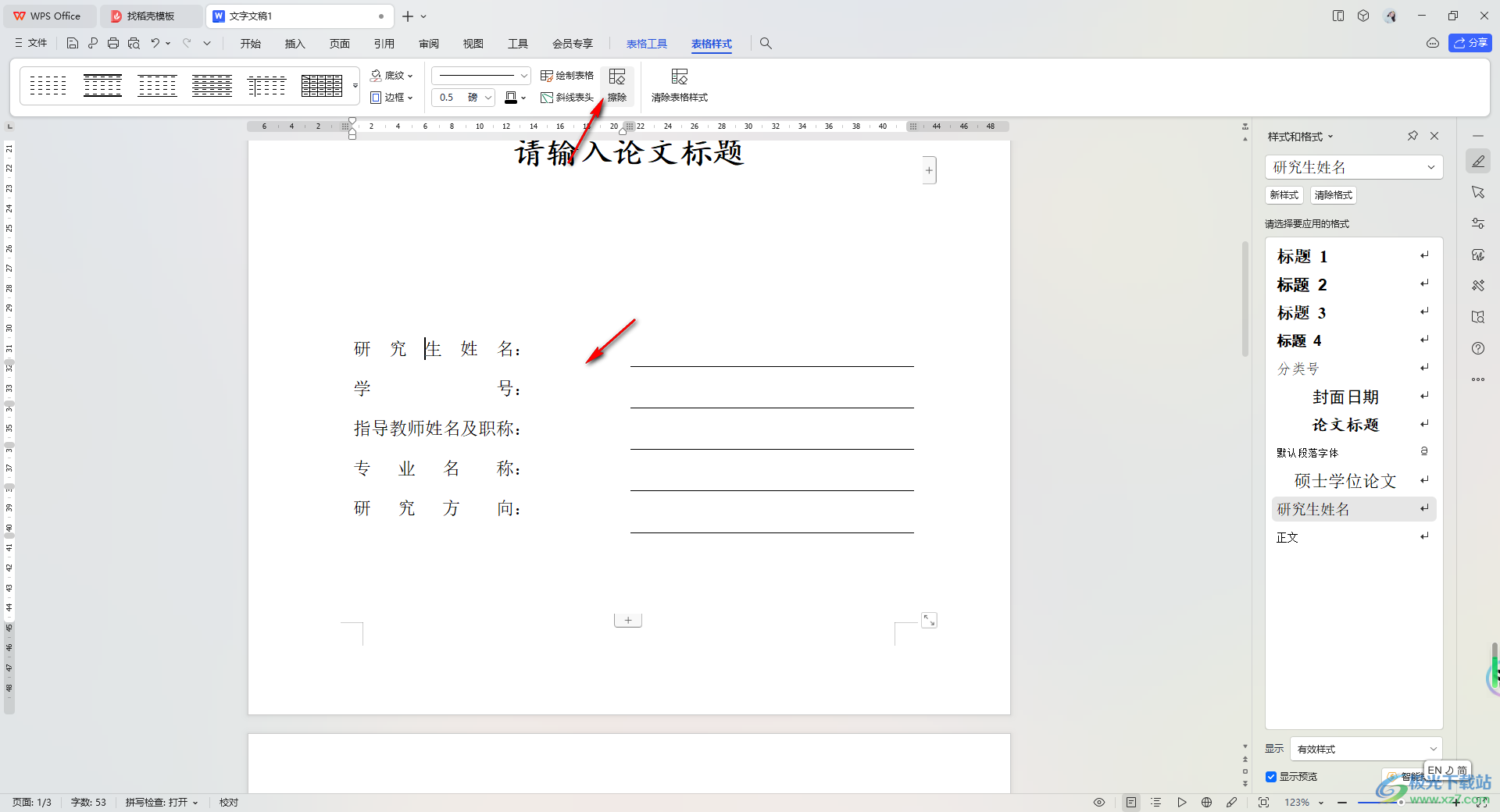The image size is (1500, 812).
Task: Click the 分享 share button
Action: pyautogui.click(x=1470, y=43)
